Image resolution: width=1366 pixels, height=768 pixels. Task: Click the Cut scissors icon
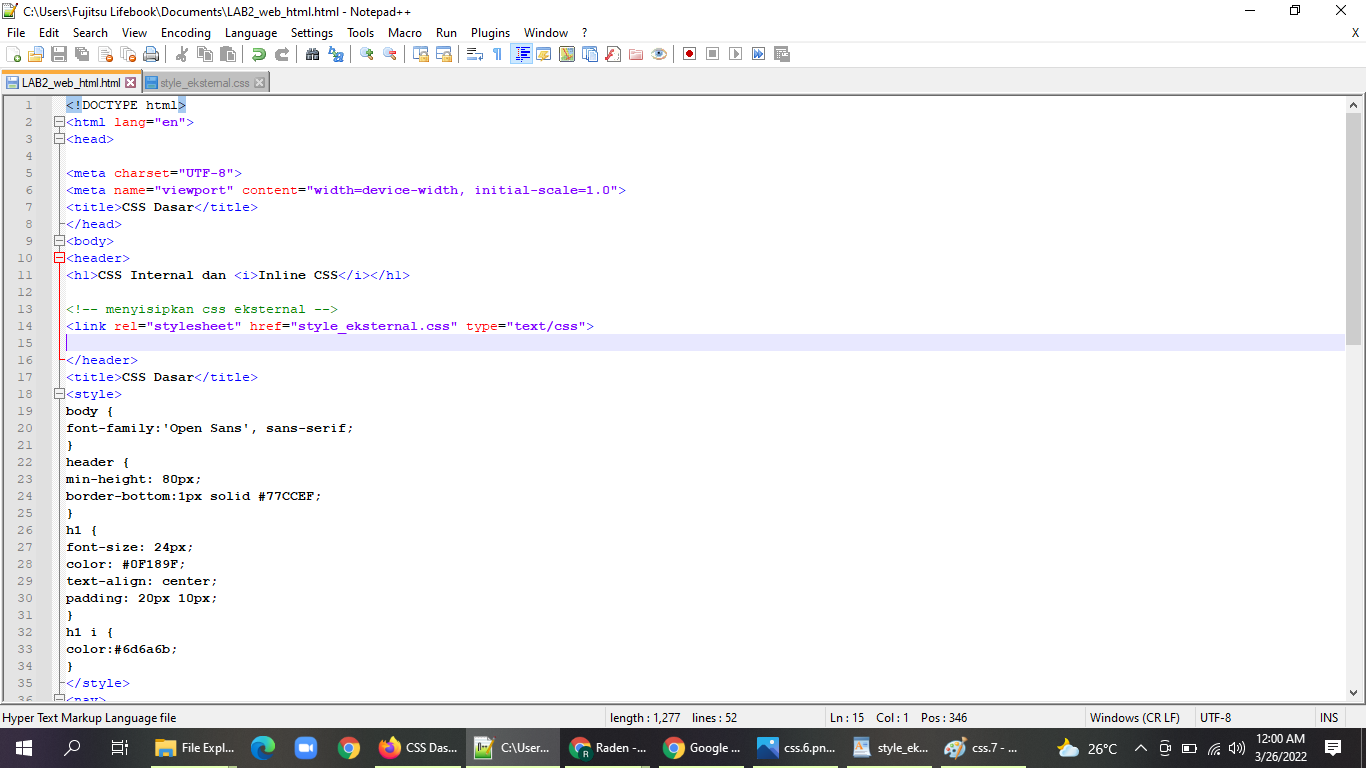182,54
